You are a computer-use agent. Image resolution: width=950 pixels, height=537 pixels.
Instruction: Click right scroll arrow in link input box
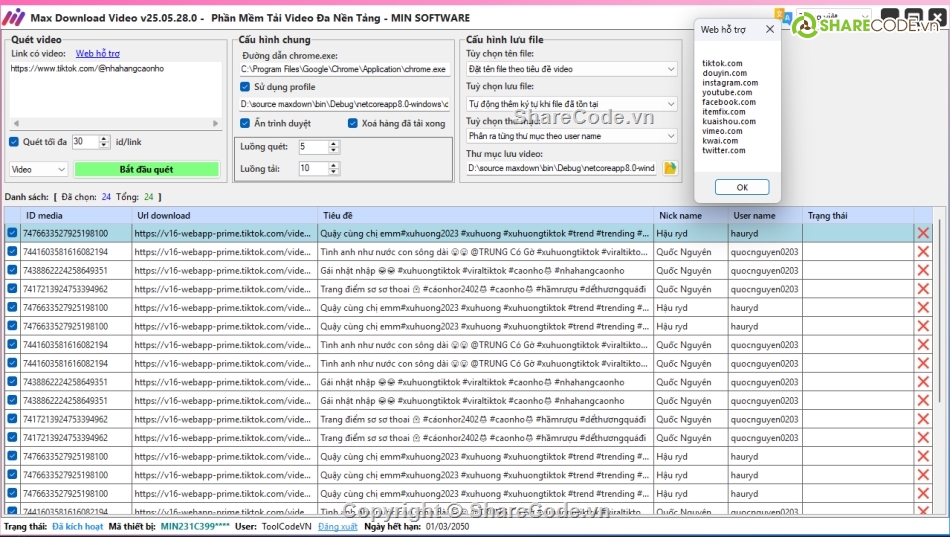click(215, 123)
